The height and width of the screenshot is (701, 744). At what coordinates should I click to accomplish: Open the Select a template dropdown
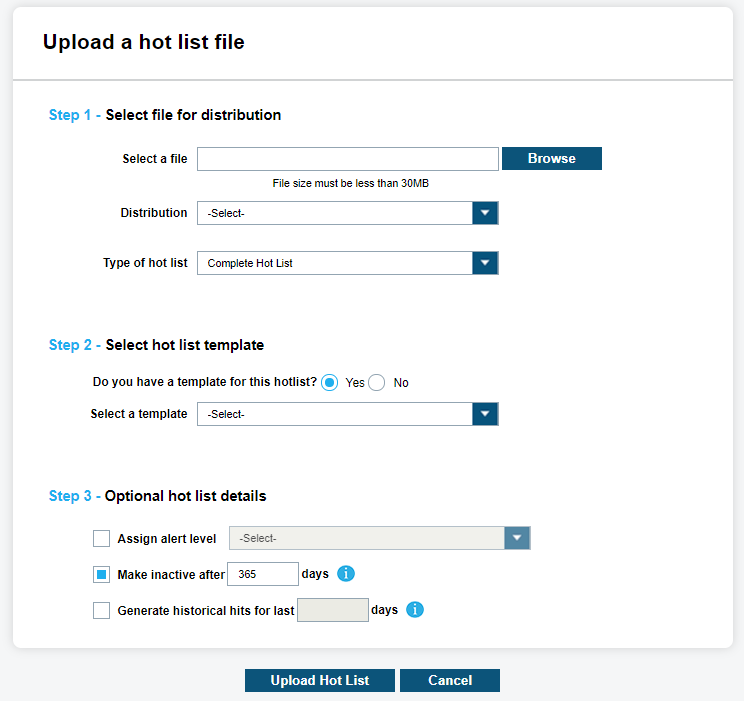[485, 414]
